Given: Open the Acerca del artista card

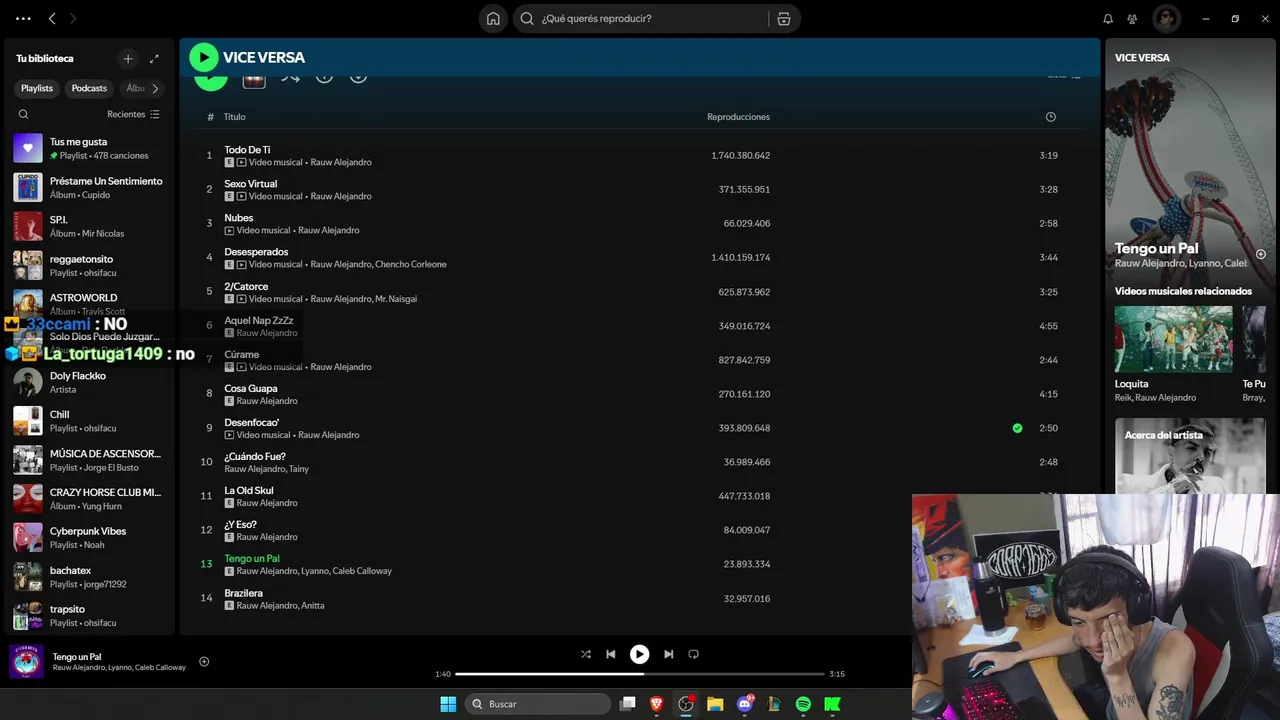Looking at the screenshot, I should point(1190,456).
